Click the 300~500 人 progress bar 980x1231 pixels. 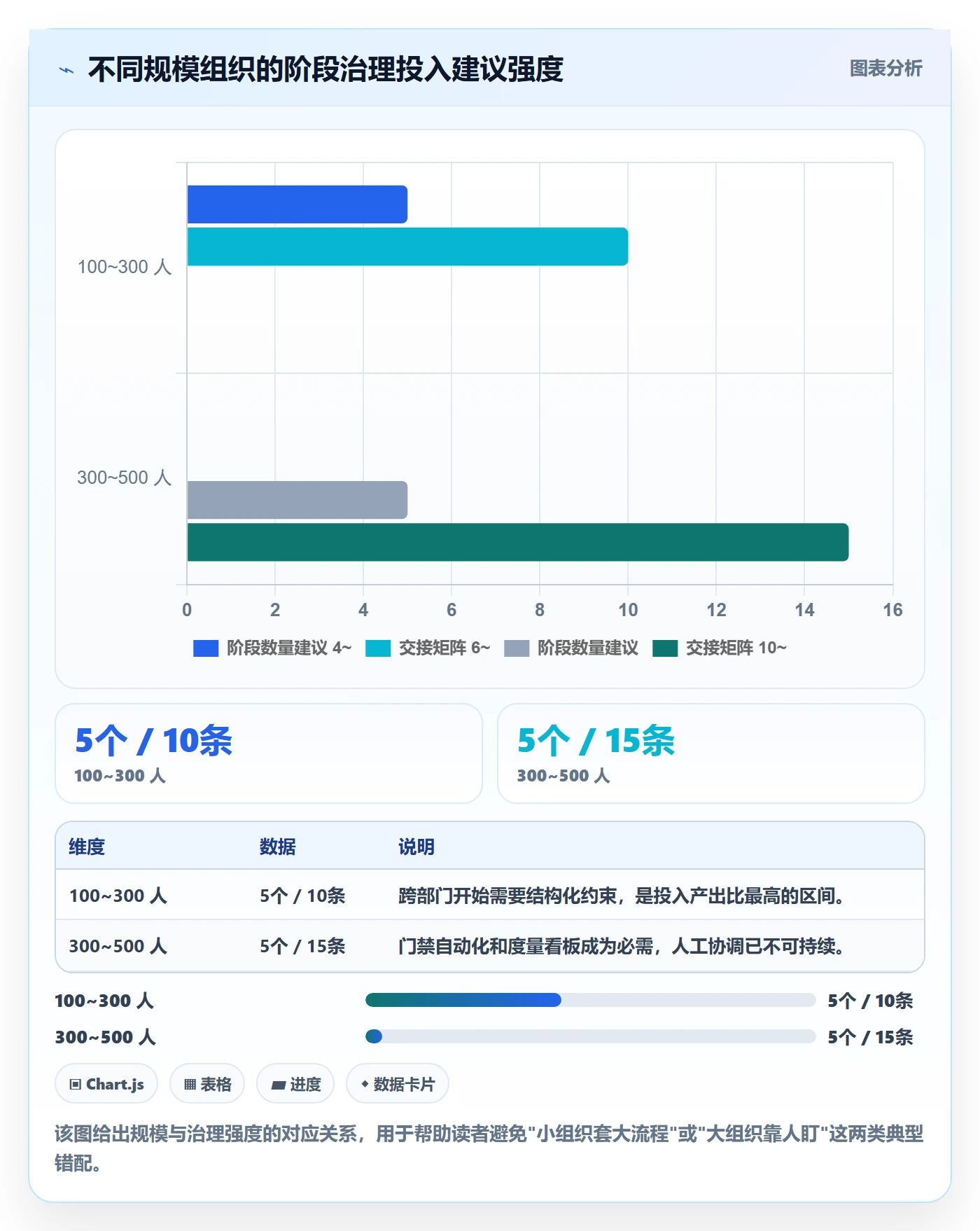pos(591,1036)
